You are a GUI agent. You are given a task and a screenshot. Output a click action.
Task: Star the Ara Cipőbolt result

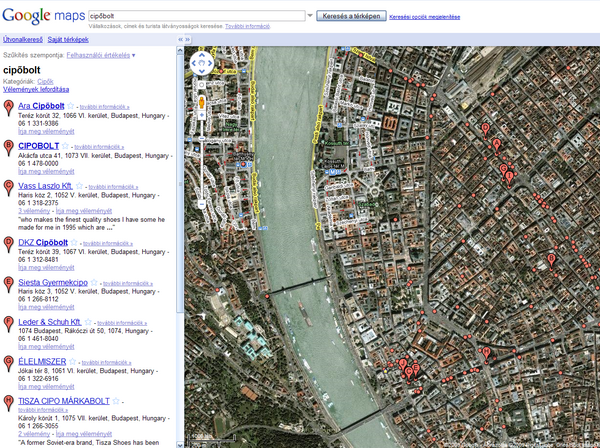[x=70, y=106]
